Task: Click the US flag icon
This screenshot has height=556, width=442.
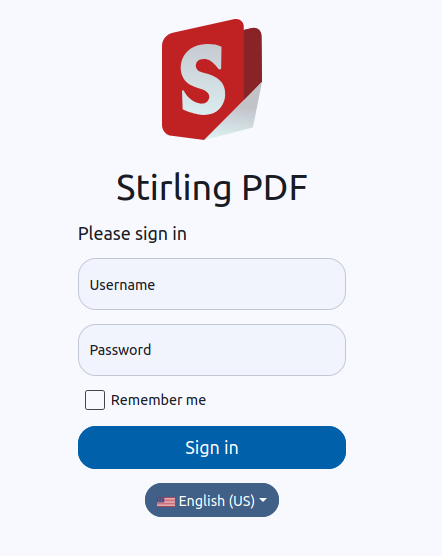Action: (x=166, y=501)
